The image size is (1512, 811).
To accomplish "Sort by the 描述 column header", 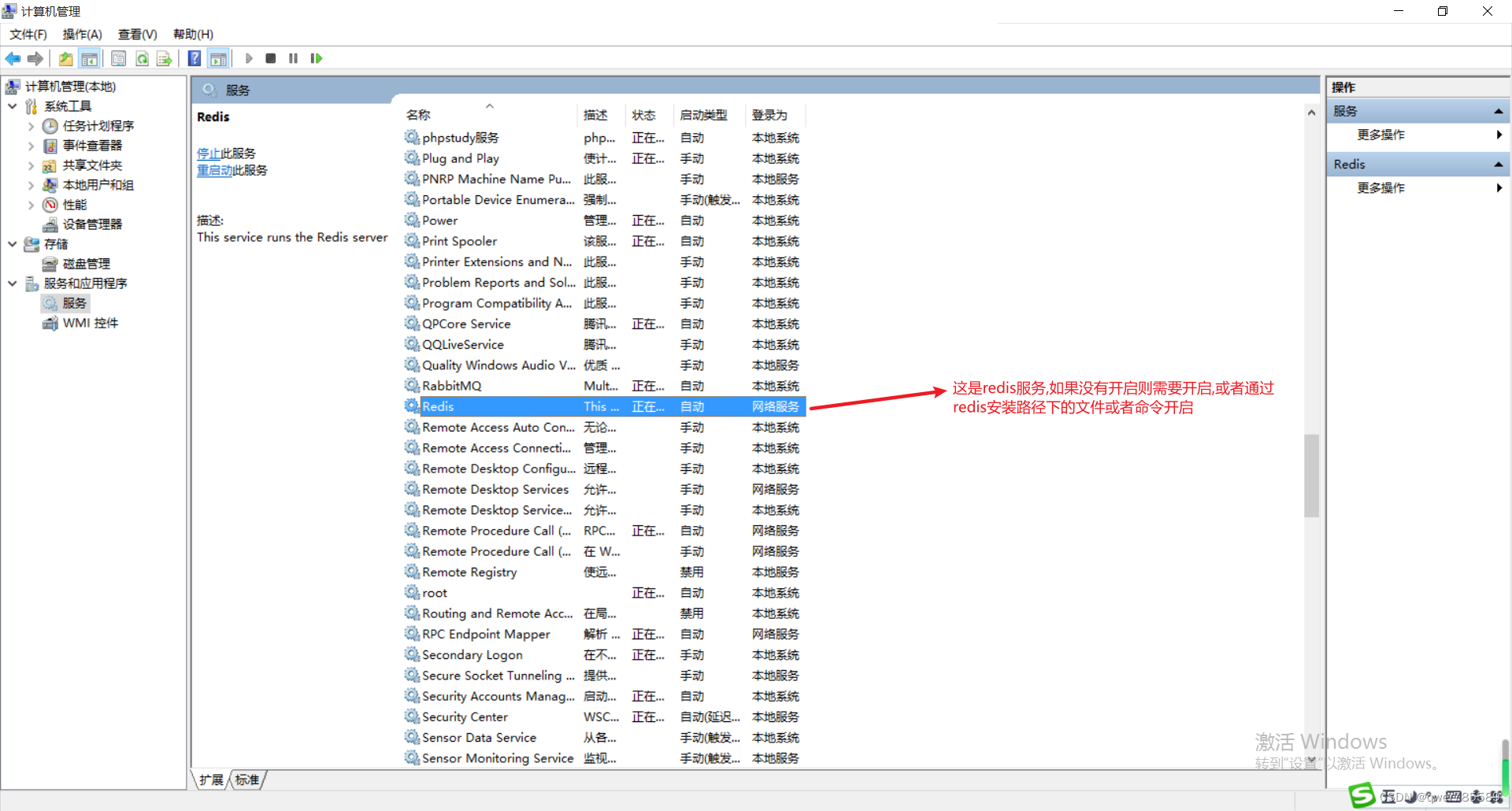I will click(602, 115).
